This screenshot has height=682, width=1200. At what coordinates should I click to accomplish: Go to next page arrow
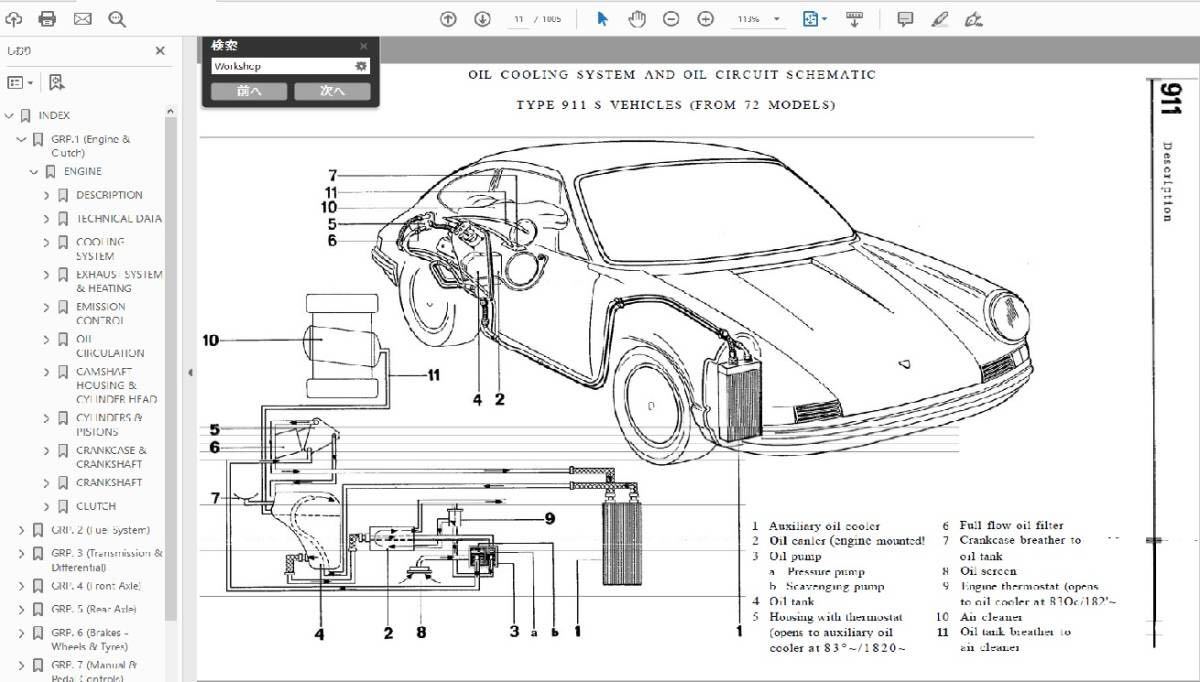click(x=482, y=19)
